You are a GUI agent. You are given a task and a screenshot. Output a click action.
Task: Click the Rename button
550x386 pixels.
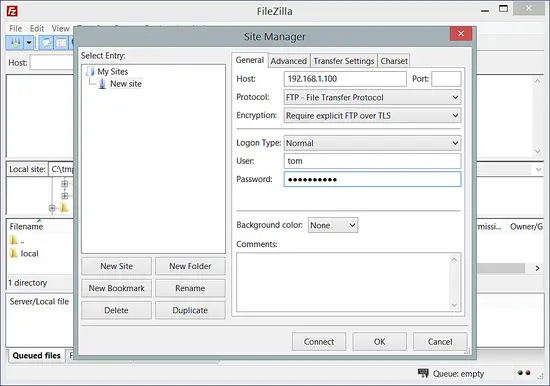(x=190, y=288)
